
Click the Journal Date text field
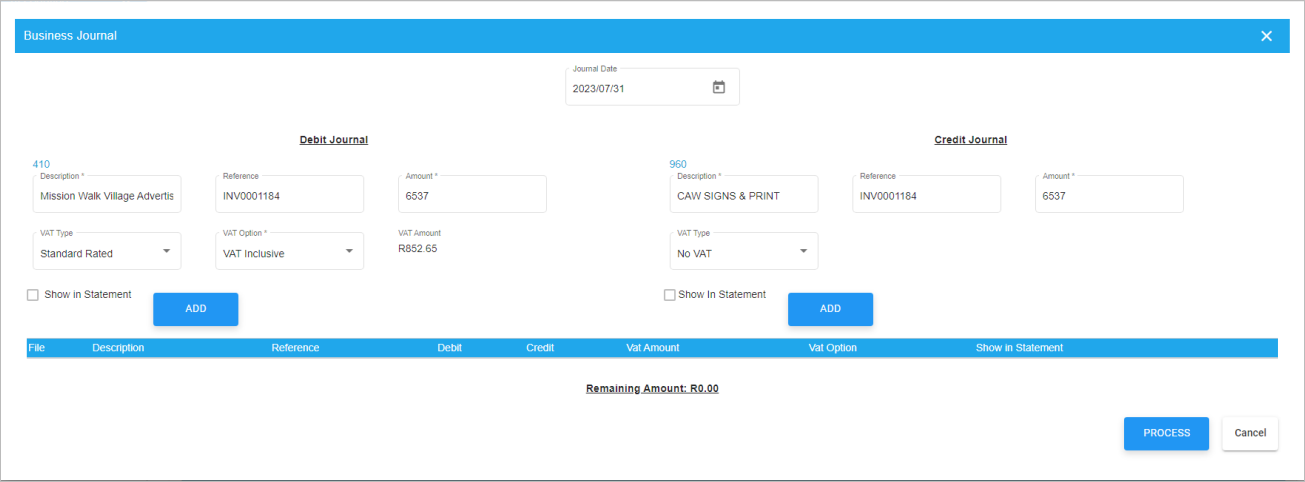[x=635, y=89]
